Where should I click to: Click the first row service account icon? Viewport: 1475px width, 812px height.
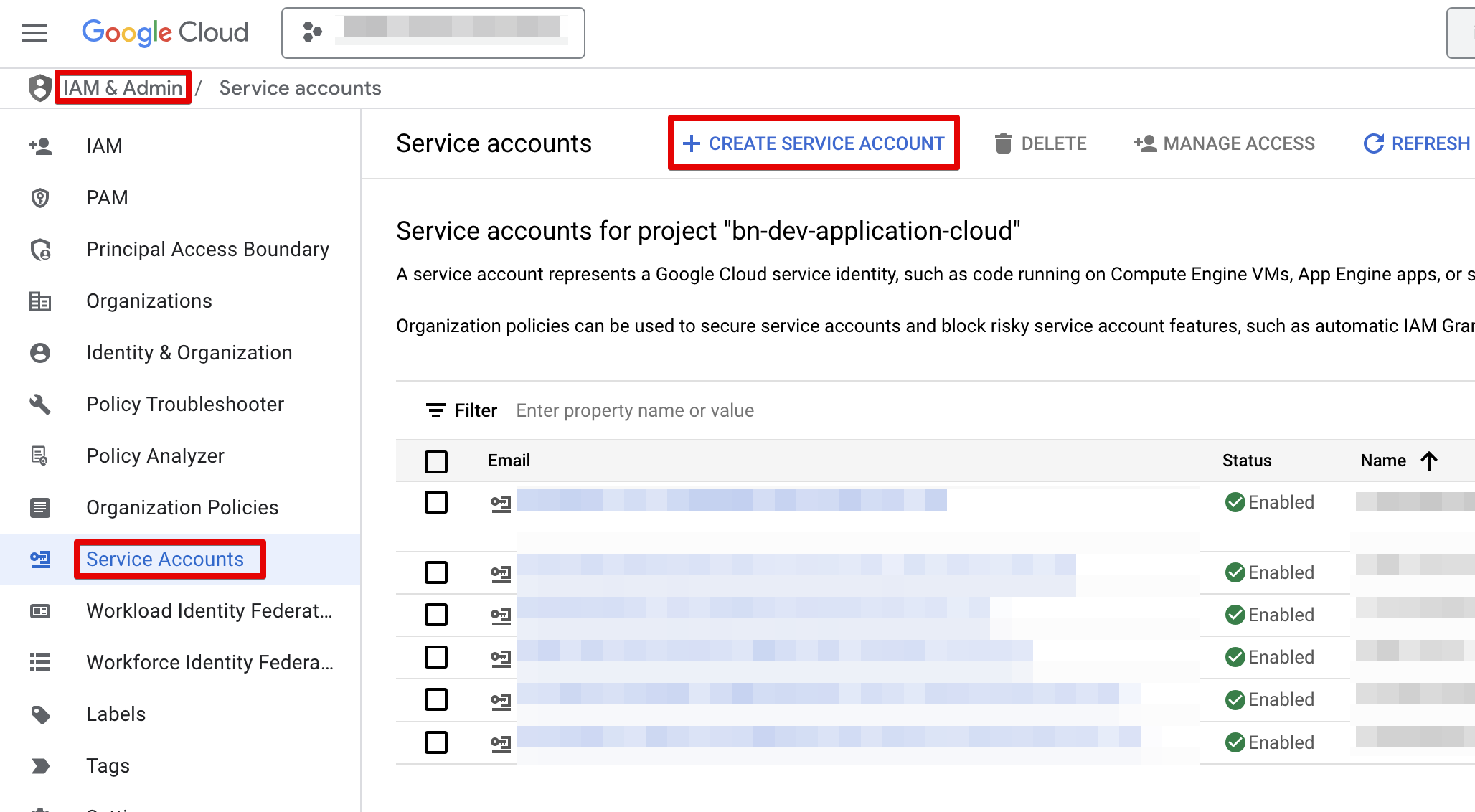501,504
